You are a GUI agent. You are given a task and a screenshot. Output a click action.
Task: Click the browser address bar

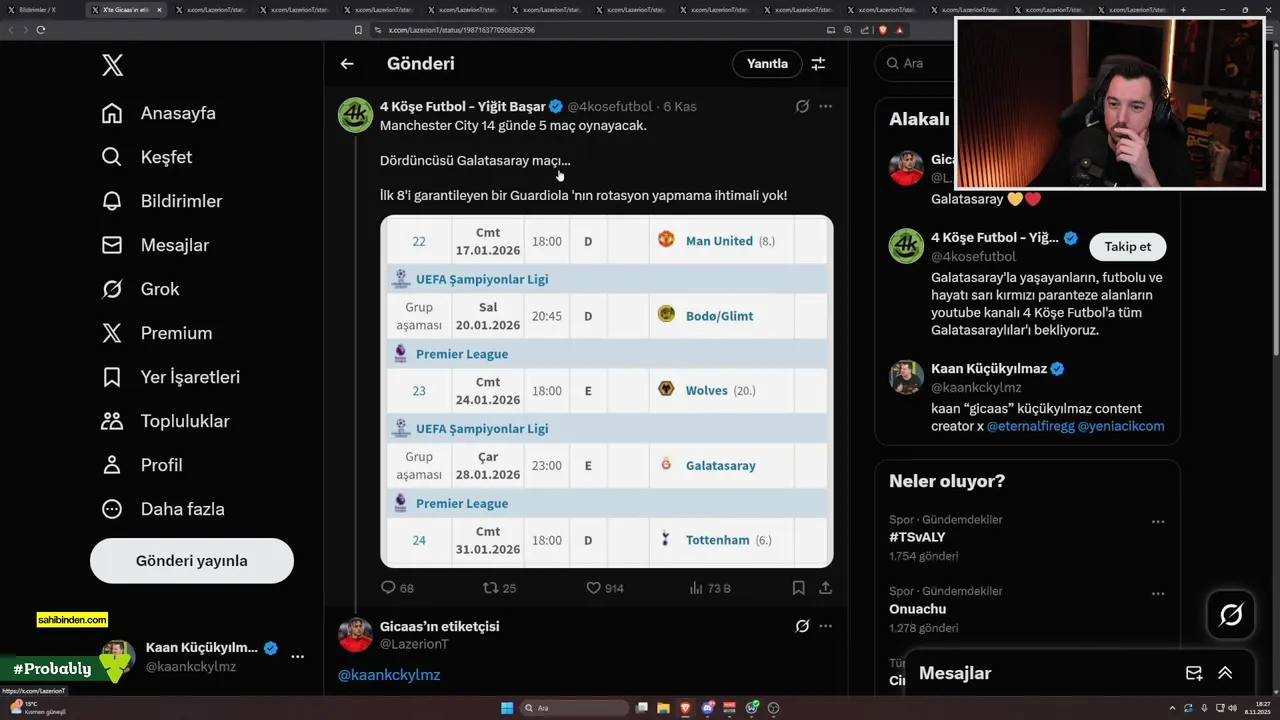tap(600, 30)
